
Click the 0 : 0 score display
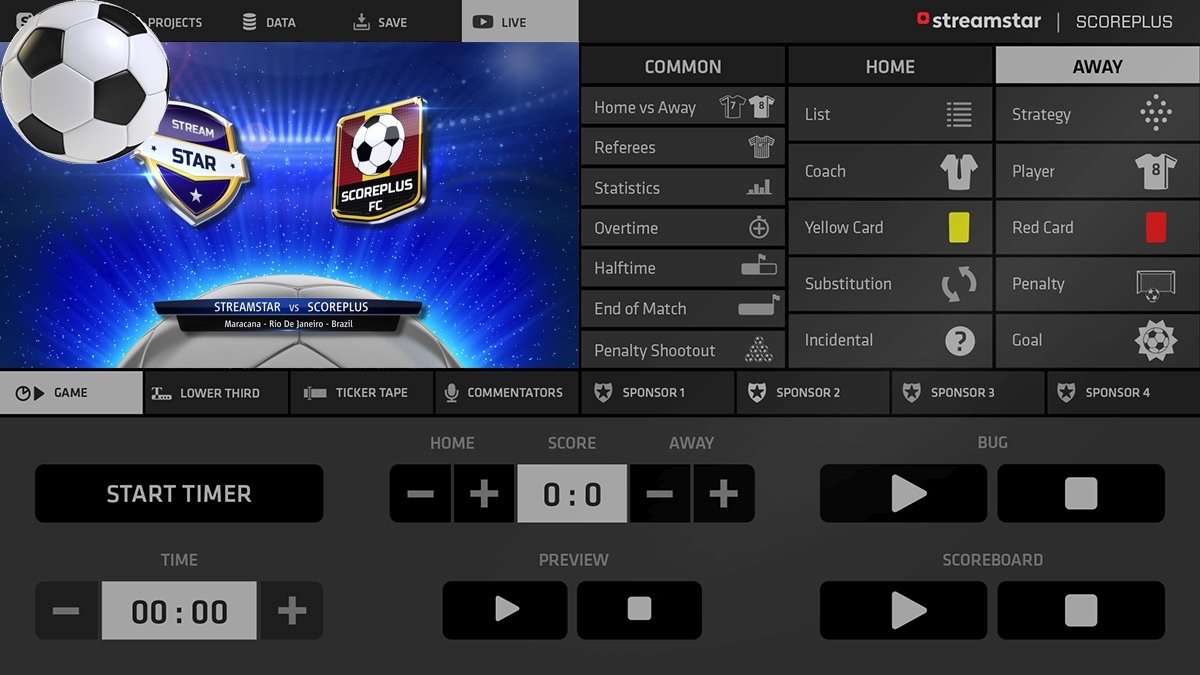tap(572, 493)
